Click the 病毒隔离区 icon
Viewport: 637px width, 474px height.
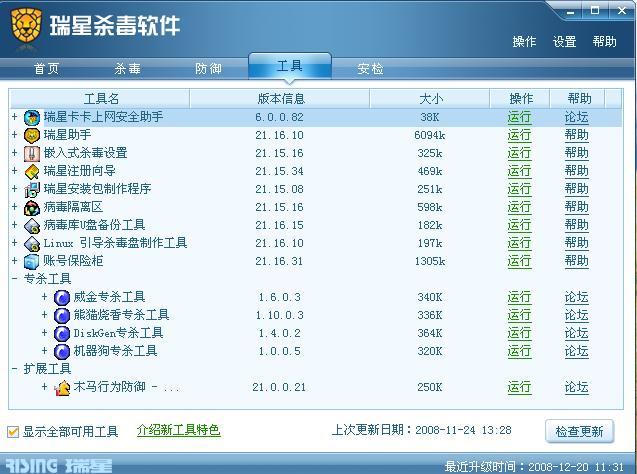click(32, 208)
